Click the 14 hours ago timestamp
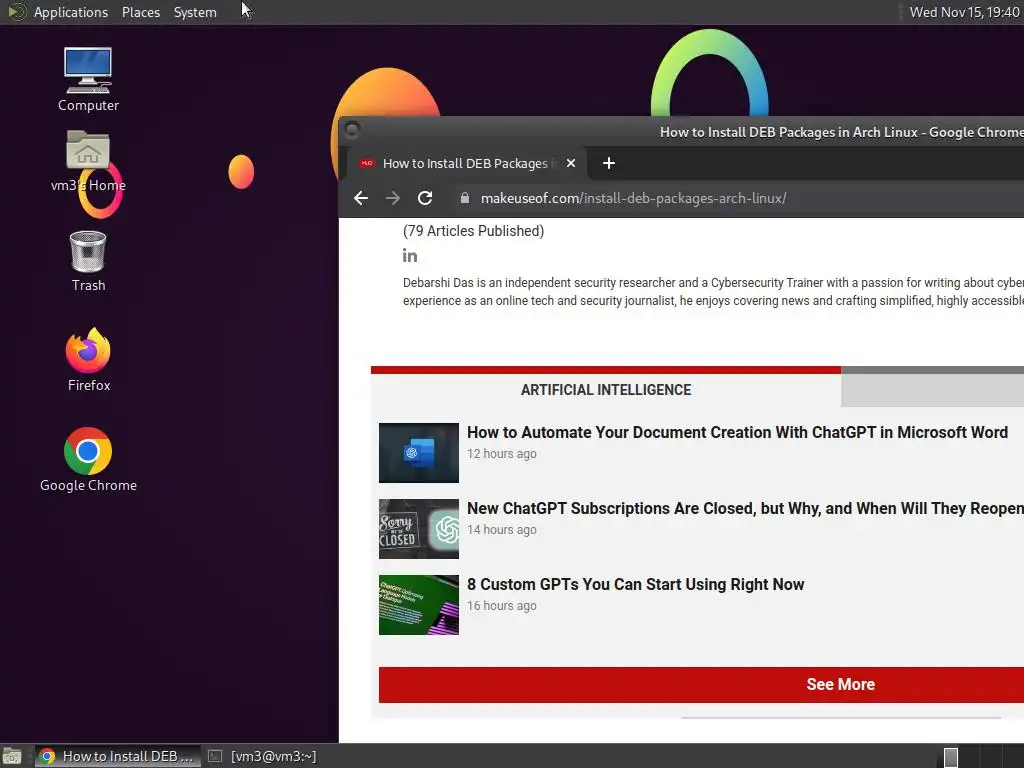The width and height of the screenshot is (1024, 768). pos(502,530)
